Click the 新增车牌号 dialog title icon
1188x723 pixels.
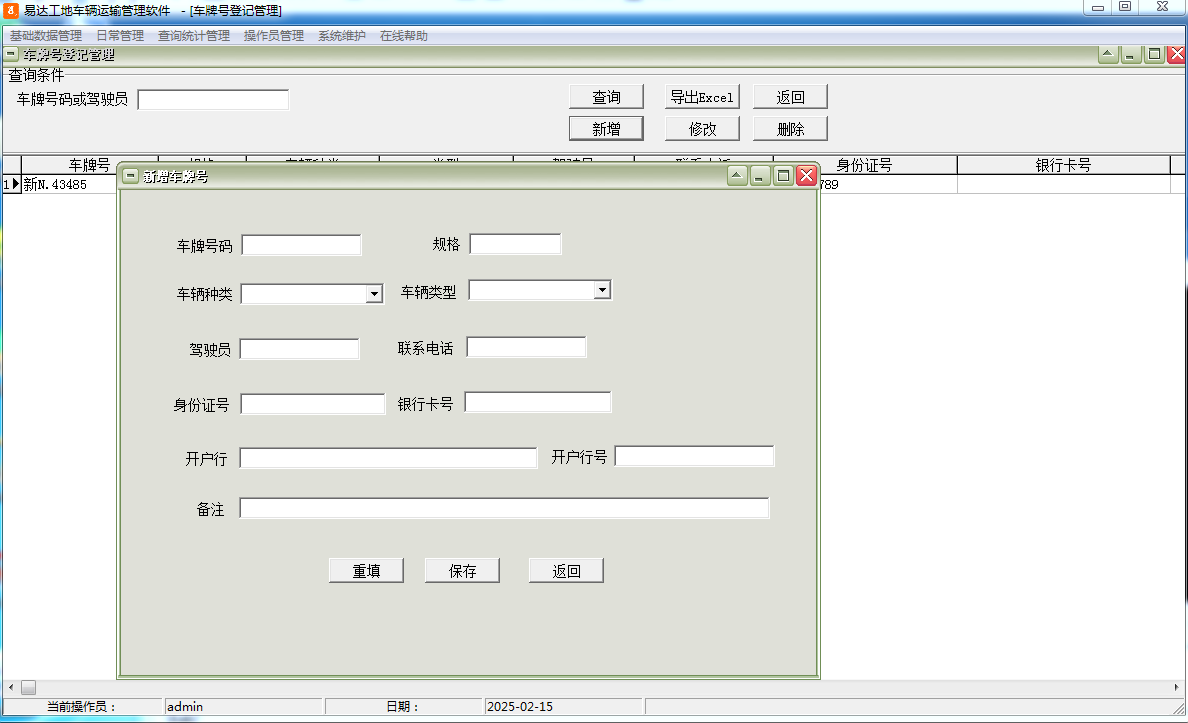[x=129, y=174]
